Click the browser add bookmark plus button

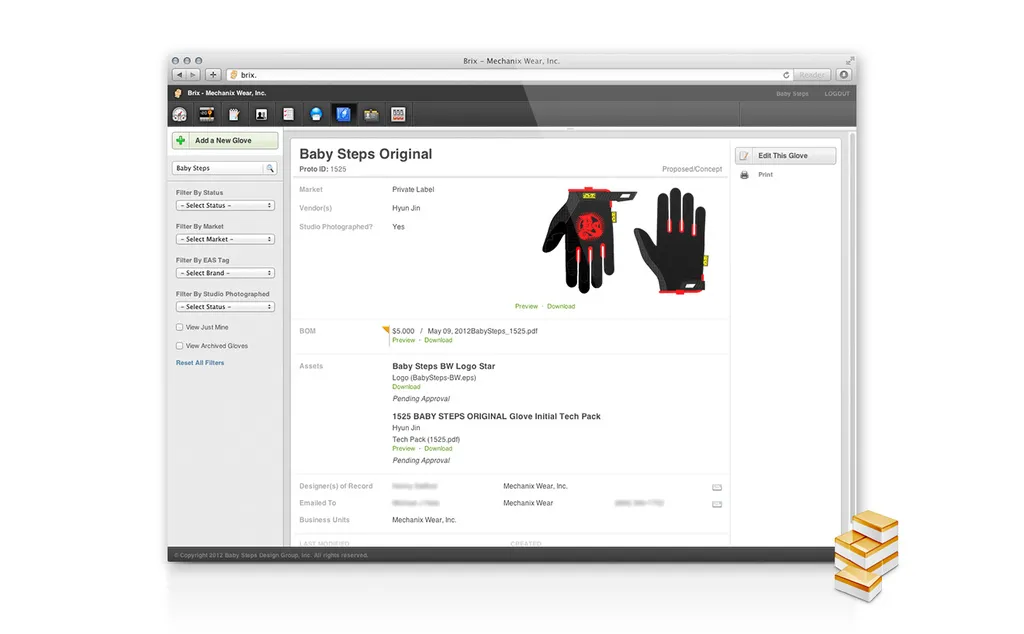coord(214,75)
